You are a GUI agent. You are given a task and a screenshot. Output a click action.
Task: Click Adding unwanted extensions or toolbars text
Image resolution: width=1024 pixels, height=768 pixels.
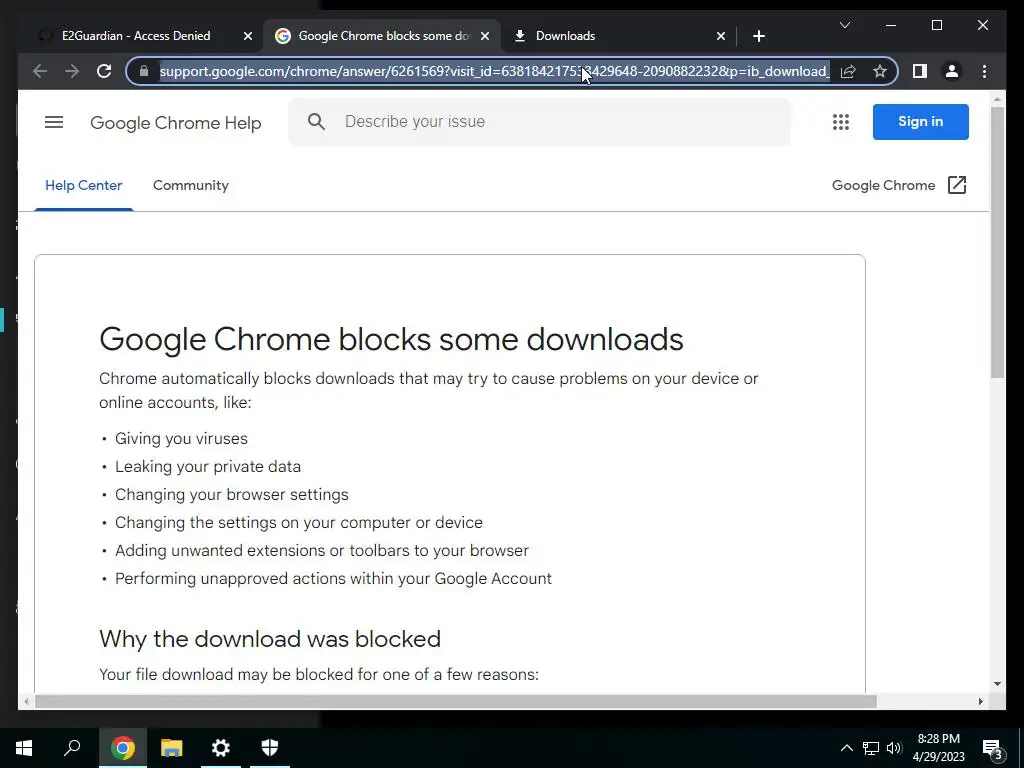pyautogui.click(x=322, y=551)
